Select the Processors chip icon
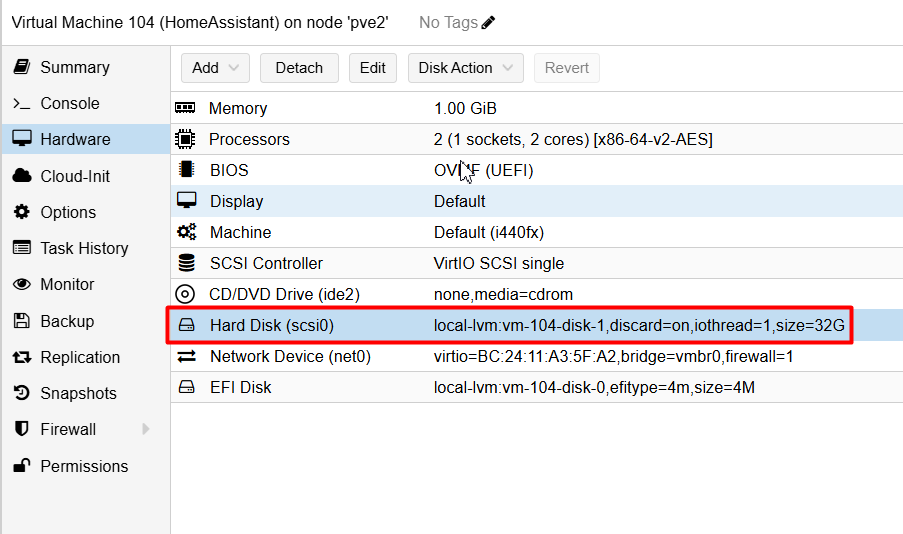Viewport: 903px width, 534px height. (185, 139)
